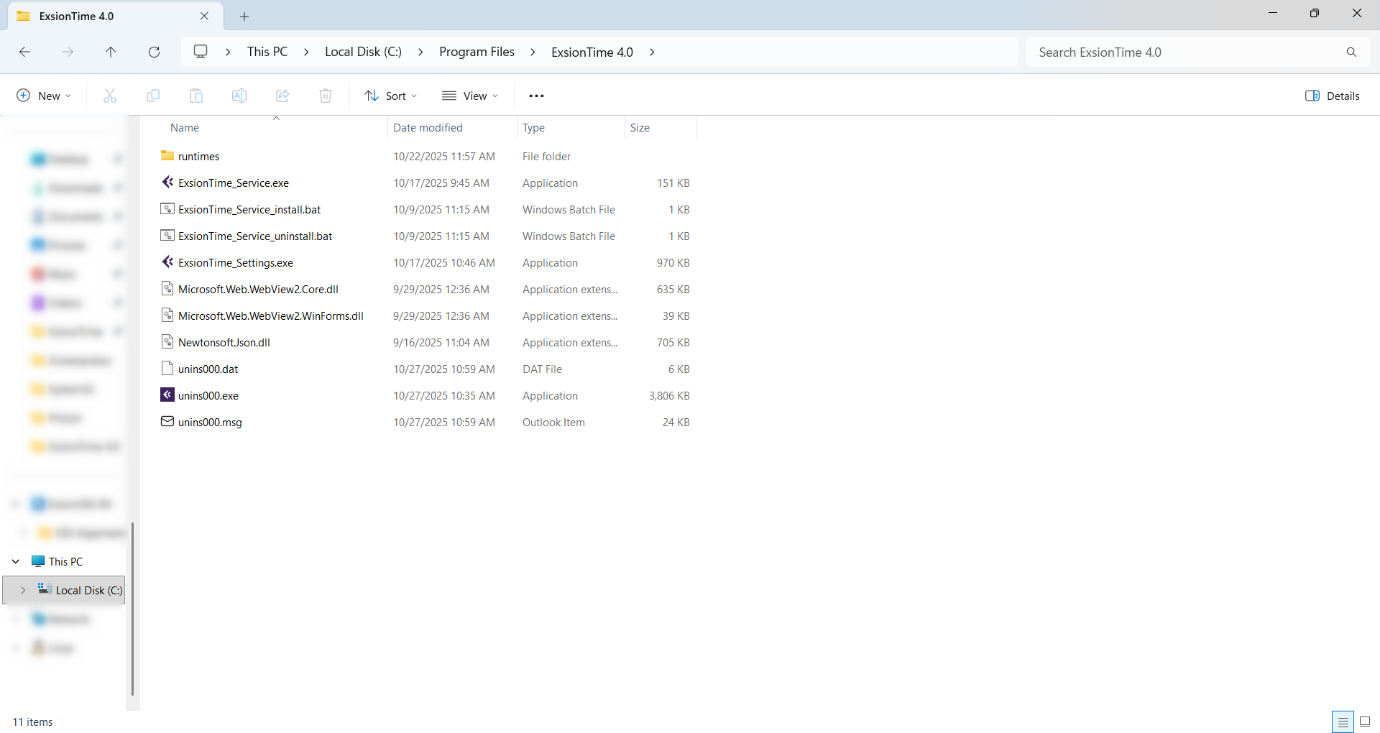Click the Share icon in toolbar
The width and height of the screenshot is (1380, 733).
282,96
